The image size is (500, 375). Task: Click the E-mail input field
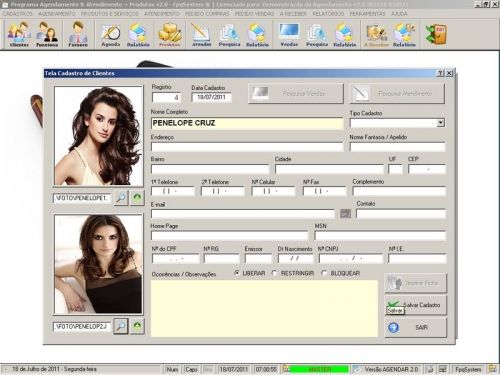243,214
